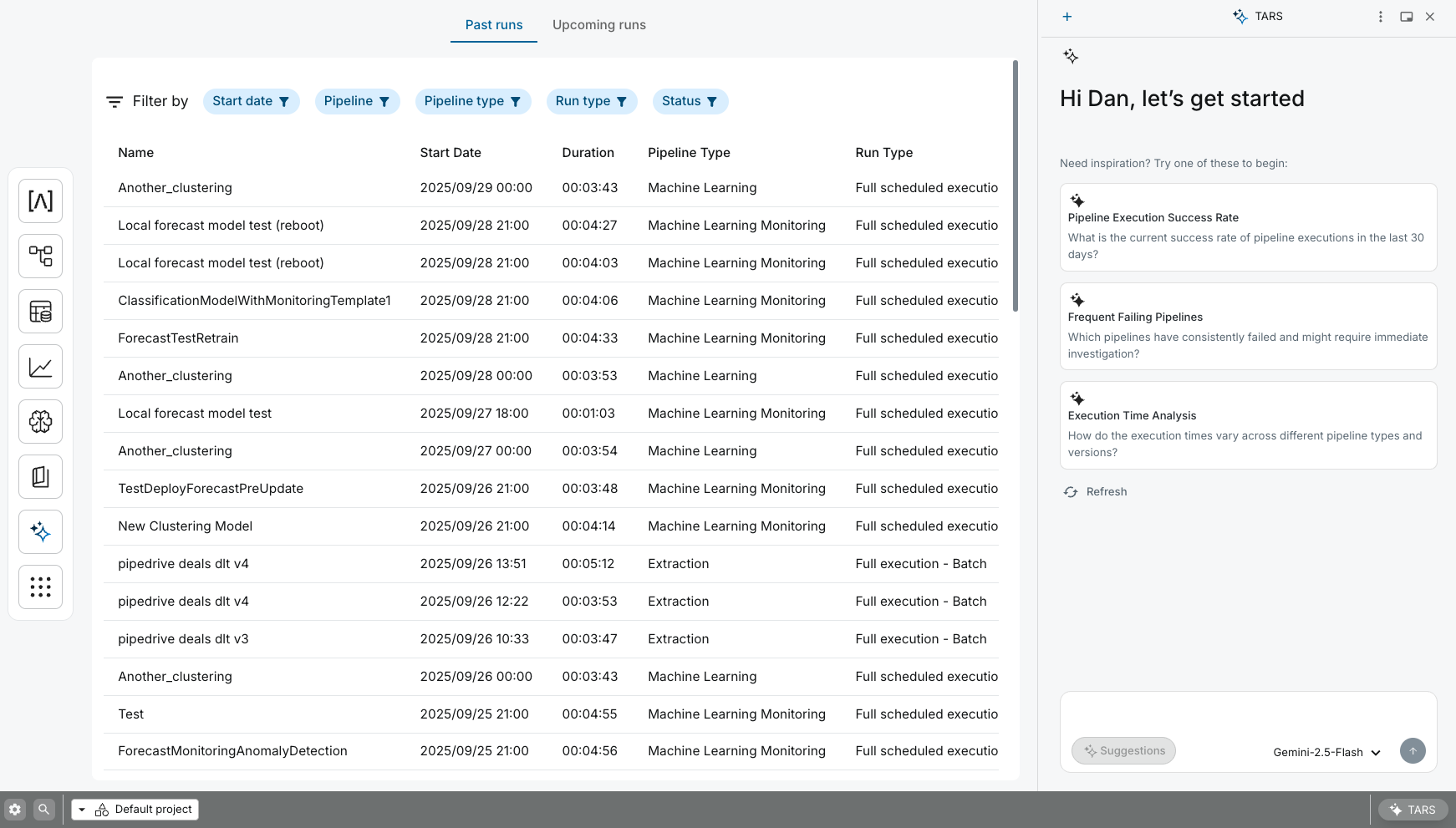
Task: Open the Run type filter
Action: point(592,101)
